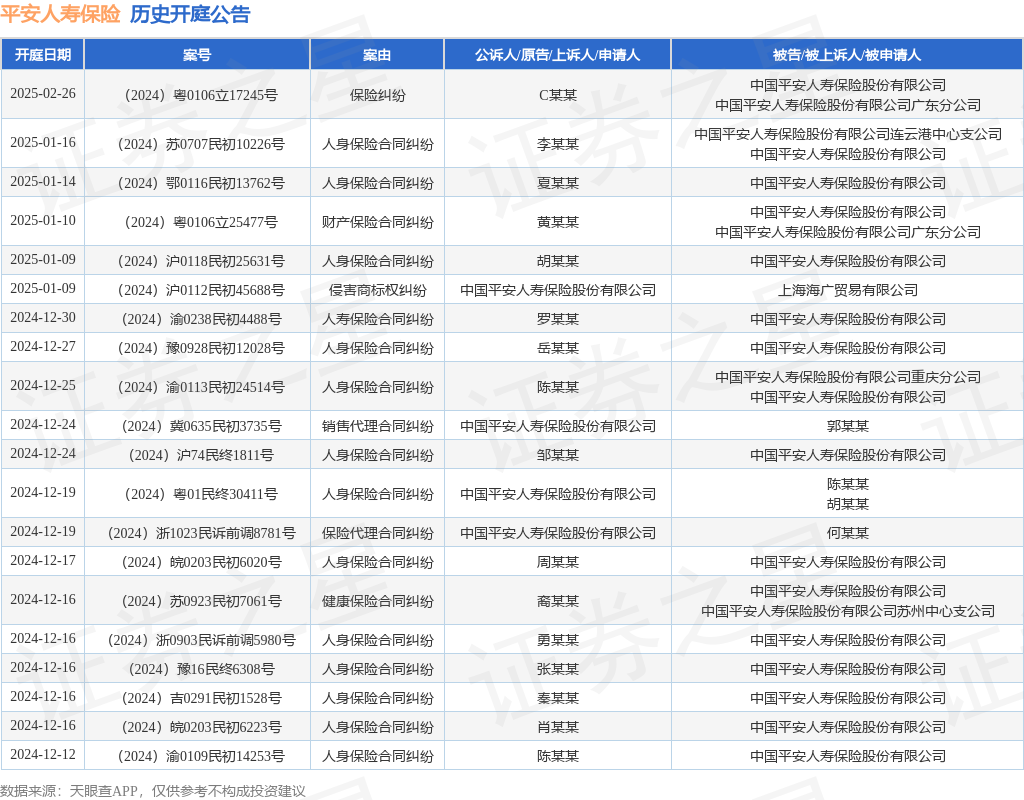
Task: Click plaintiff 罗某某
Action: coord(558,319)
